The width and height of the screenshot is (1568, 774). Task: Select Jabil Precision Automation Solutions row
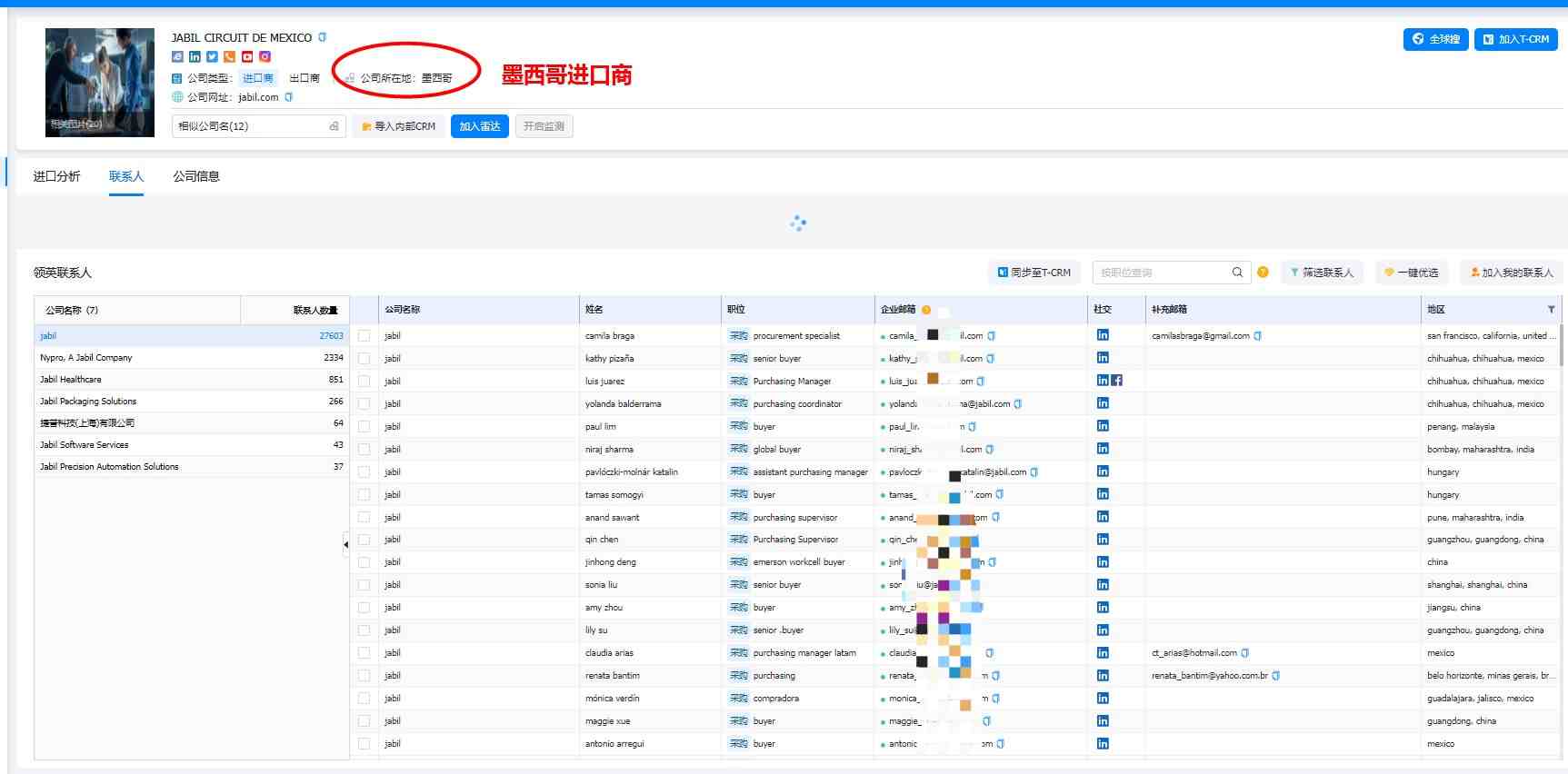pos(192,467)
